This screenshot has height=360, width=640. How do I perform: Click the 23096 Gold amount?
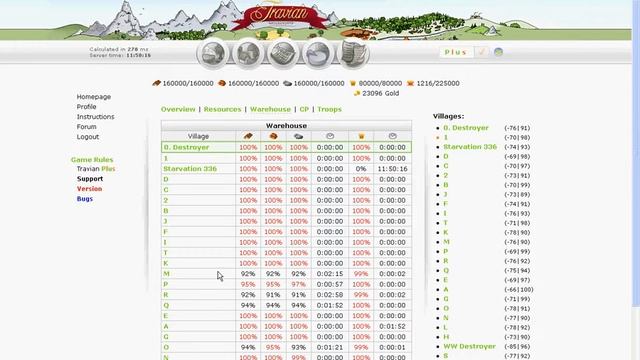coord(380,93)
